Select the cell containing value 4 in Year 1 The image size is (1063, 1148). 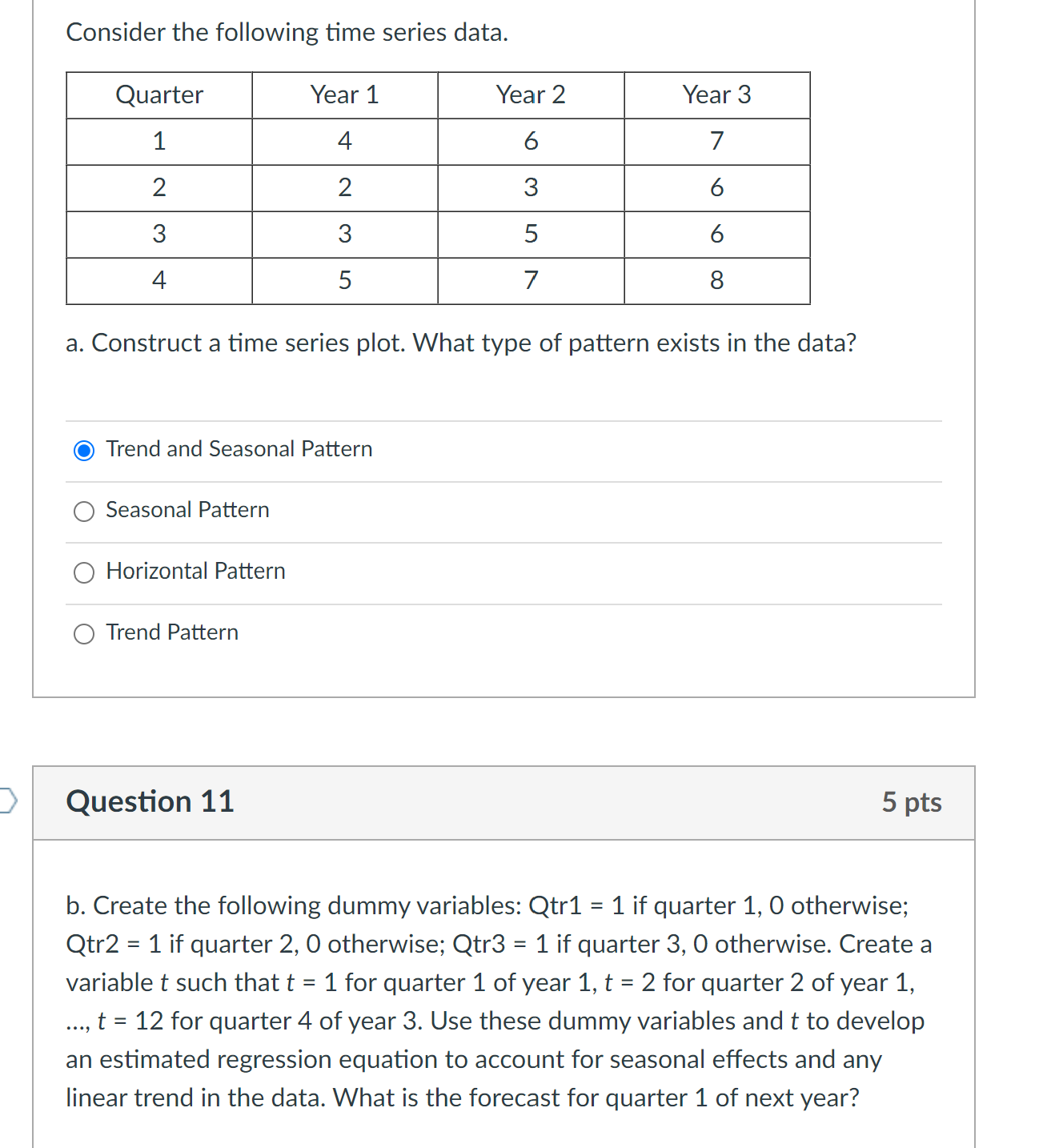[x=345, y=141]
